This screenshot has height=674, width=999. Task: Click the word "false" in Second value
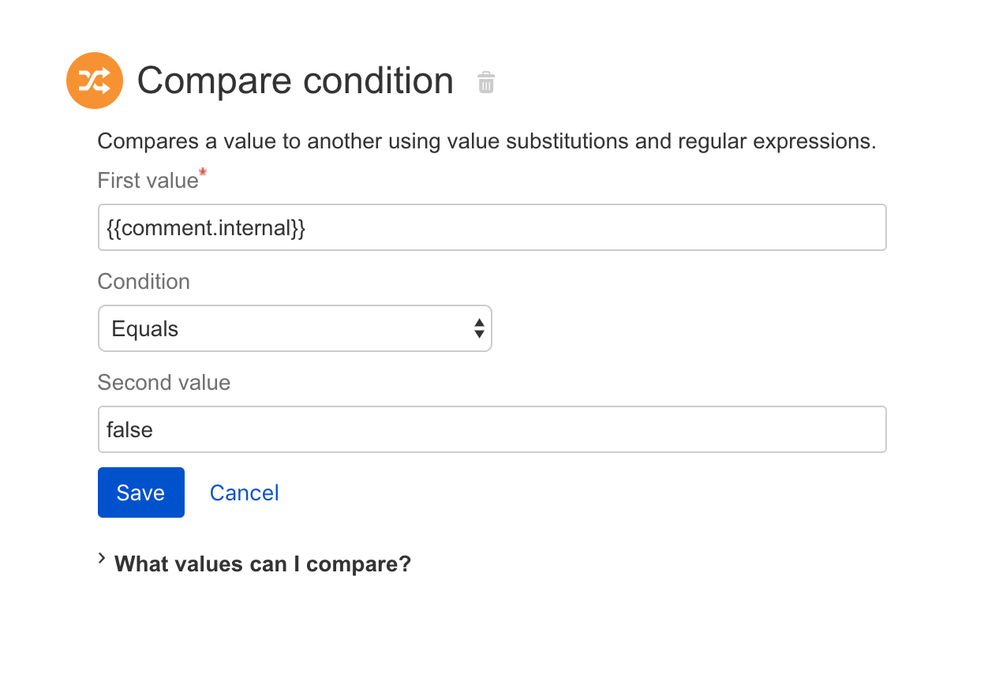130,430
